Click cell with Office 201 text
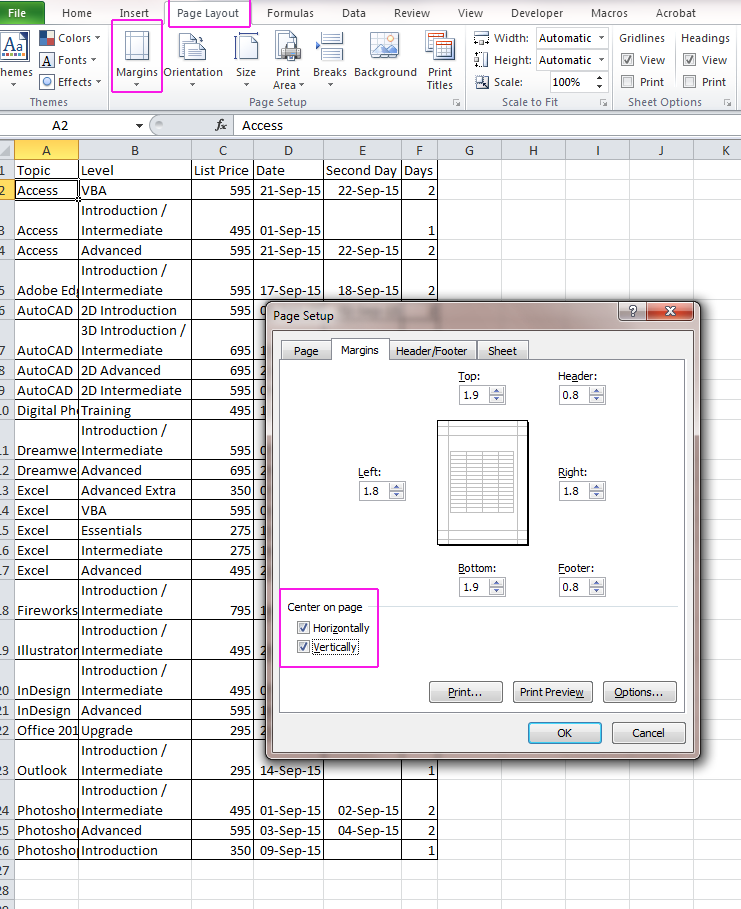This screenshot has width=741, height=909. click(x=46, y=730)
